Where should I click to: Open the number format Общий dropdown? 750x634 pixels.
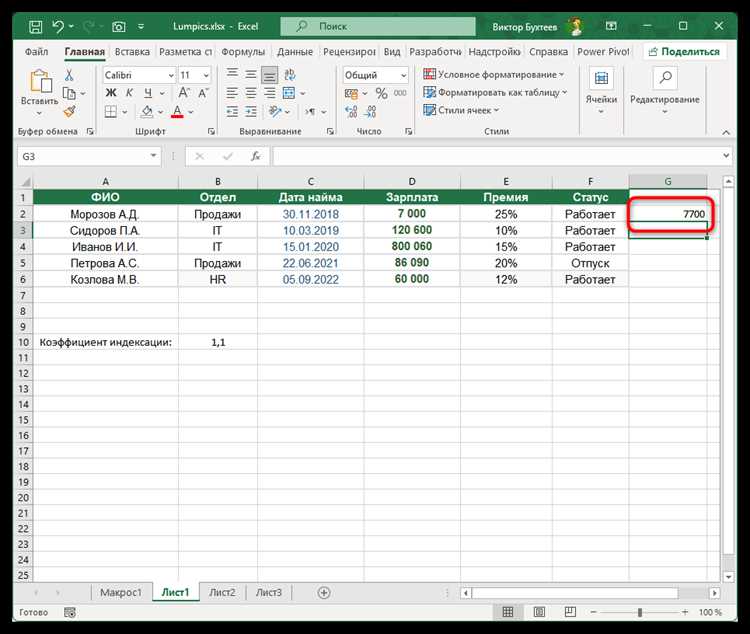tap(403, 75)
